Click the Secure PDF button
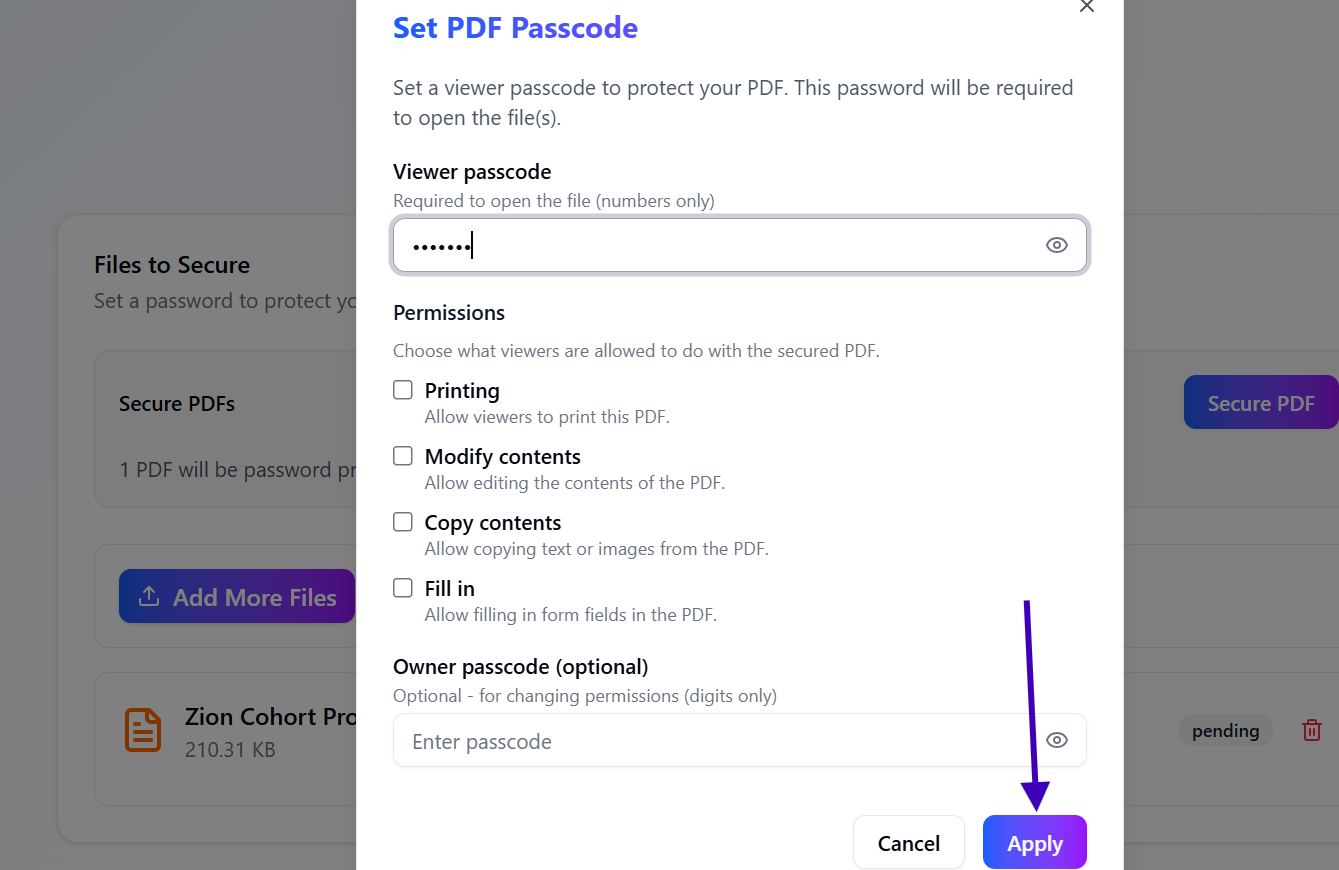This screenshot has width=1339, height=870. [x=1261, y=402]
